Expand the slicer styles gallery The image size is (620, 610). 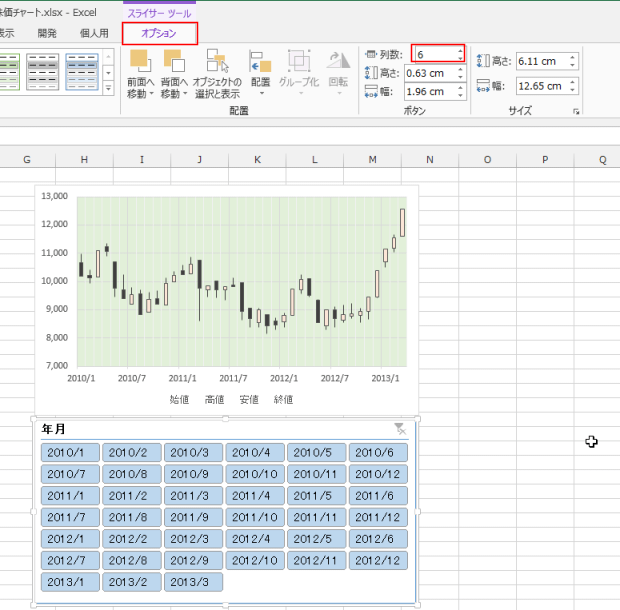click(x=109, y=89)
